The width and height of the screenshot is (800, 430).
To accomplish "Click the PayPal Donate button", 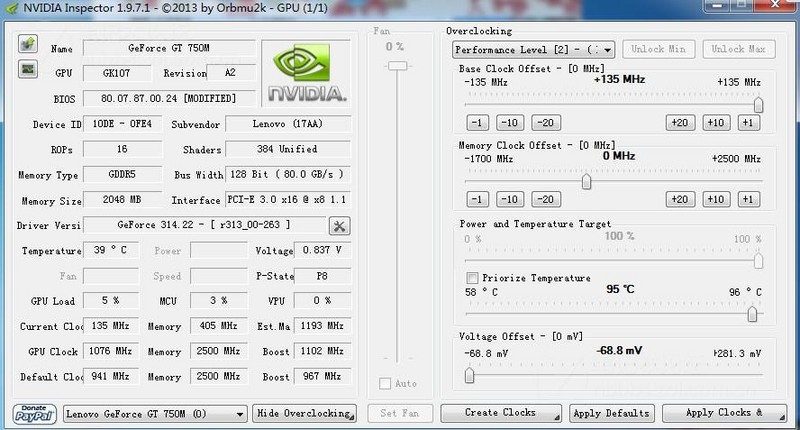I will point(34,414).
